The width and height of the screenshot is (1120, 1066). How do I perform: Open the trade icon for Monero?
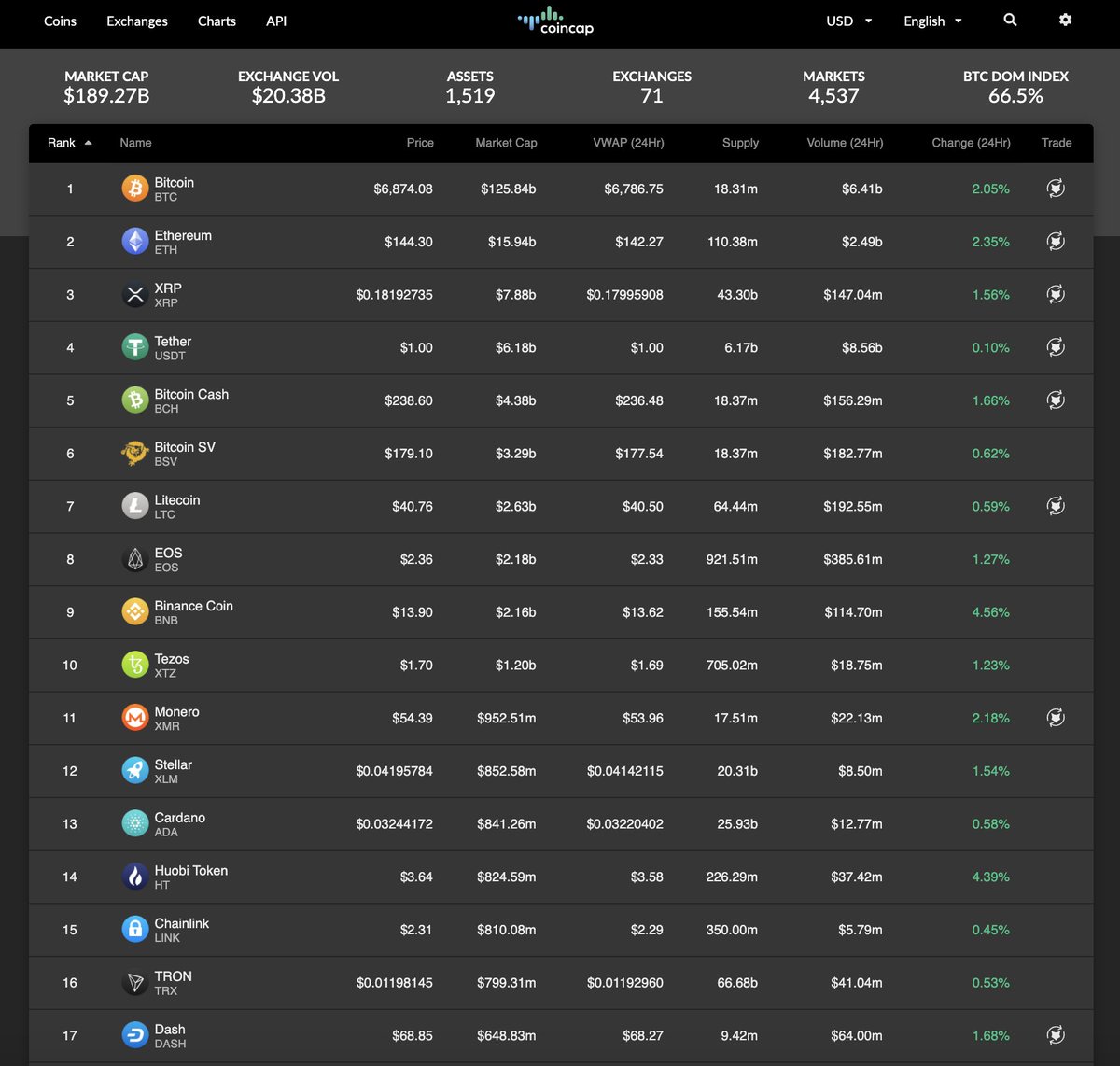1056,718
